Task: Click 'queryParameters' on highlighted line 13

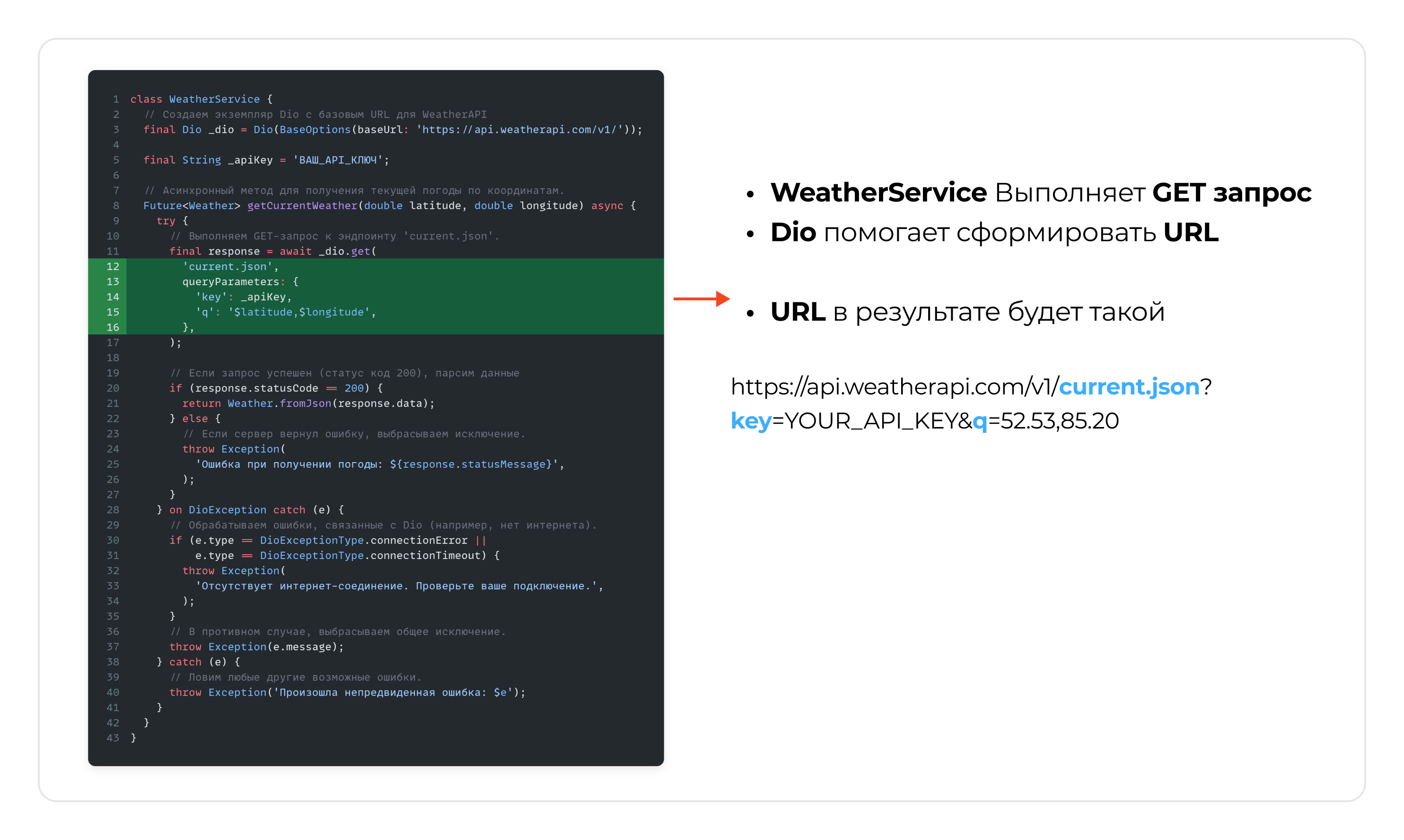Action: coord(230,281)
